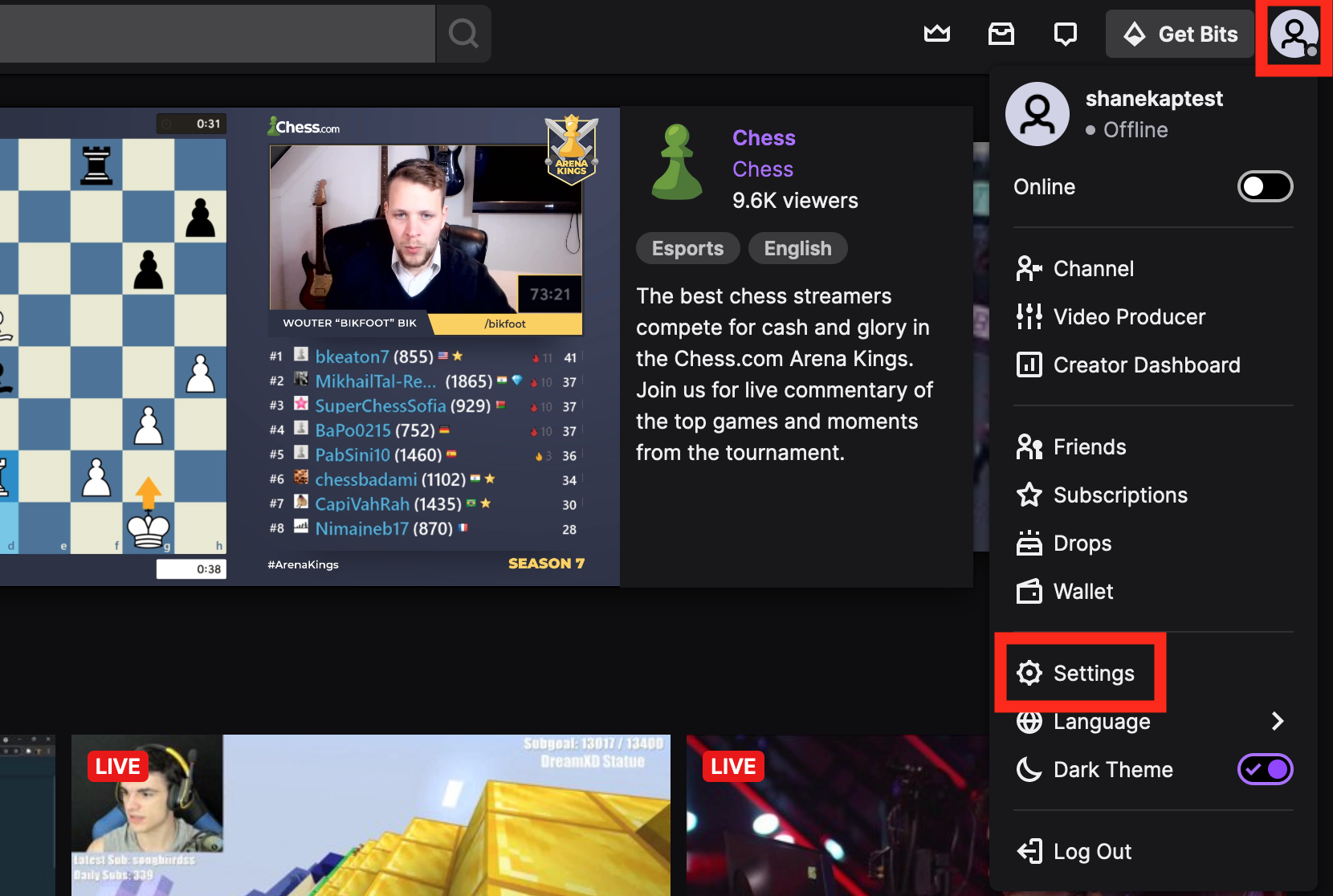Open the live Minecraft stream thumbnail
This screenshot has height=896, width=1333.
coord(370,814)
